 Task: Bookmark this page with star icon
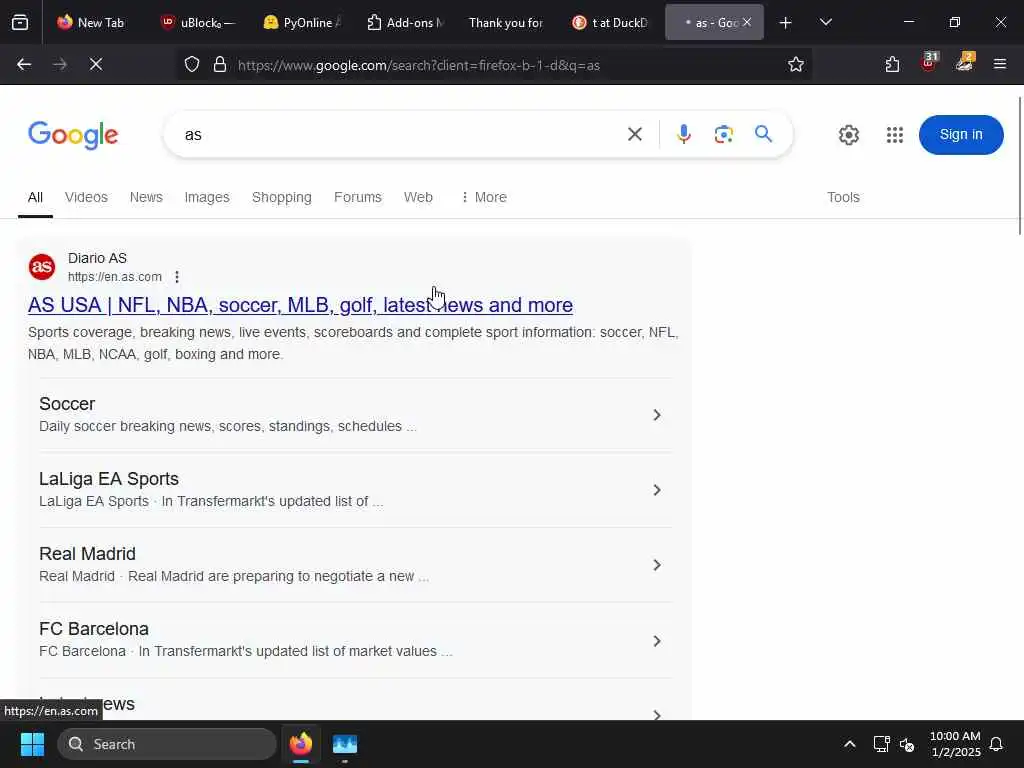pyautogui.click(x=795, y=65)
